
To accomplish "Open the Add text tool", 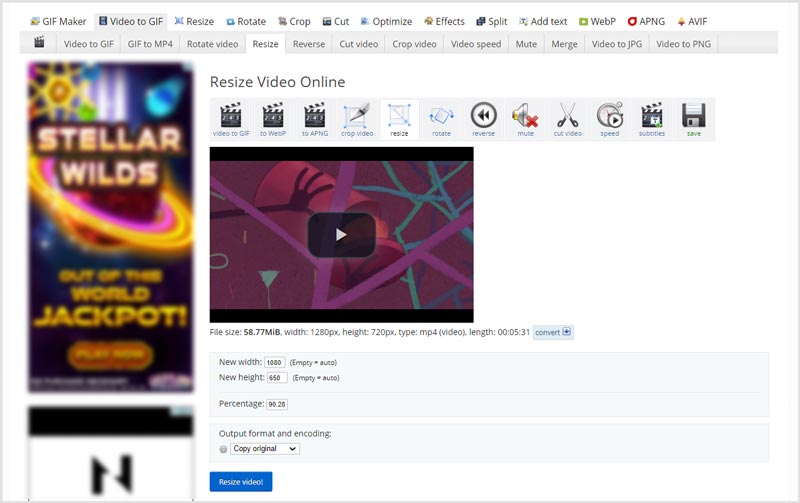I will pos(543,21).
